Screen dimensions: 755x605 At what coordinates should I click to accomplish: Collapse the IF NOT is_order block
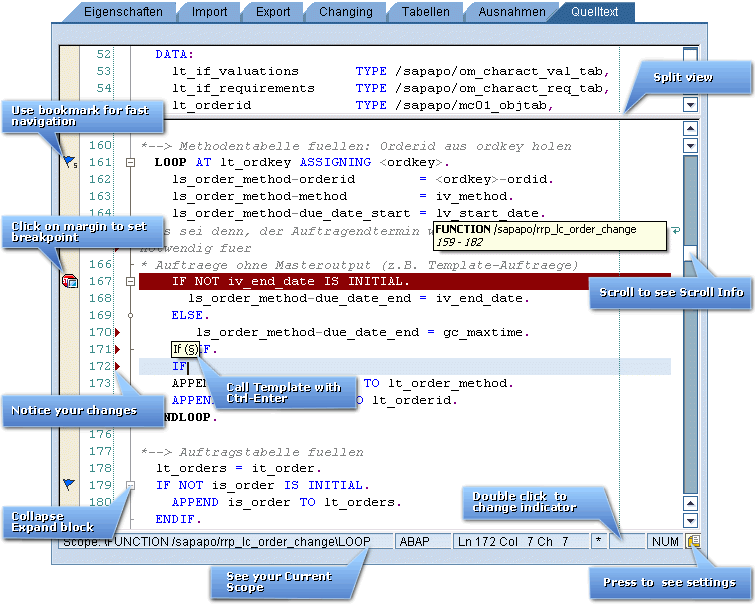point(130,485)
